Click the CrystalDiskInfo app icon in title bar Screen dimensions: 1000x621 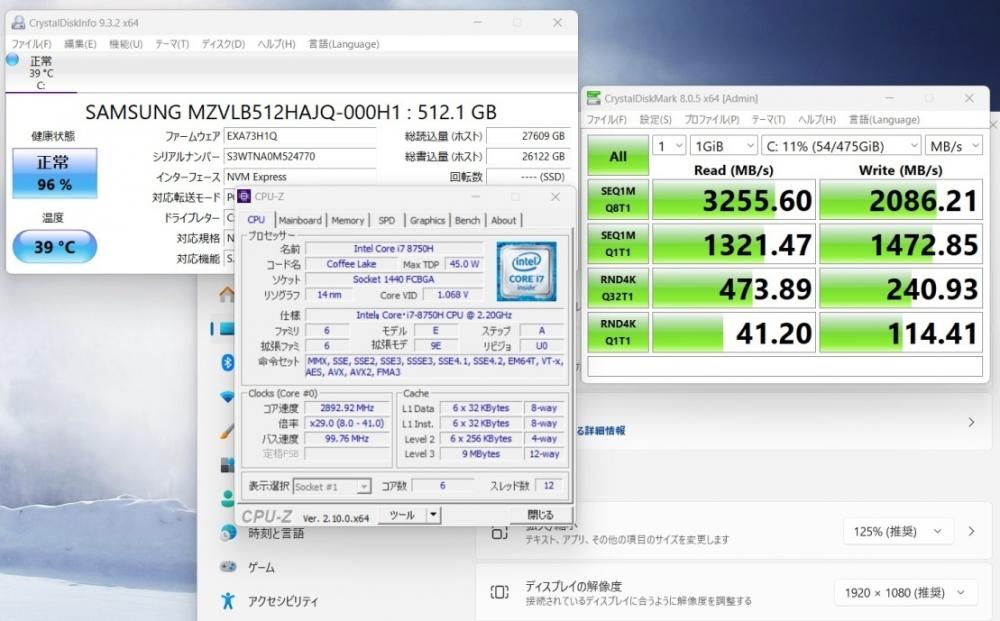point(18,22)
